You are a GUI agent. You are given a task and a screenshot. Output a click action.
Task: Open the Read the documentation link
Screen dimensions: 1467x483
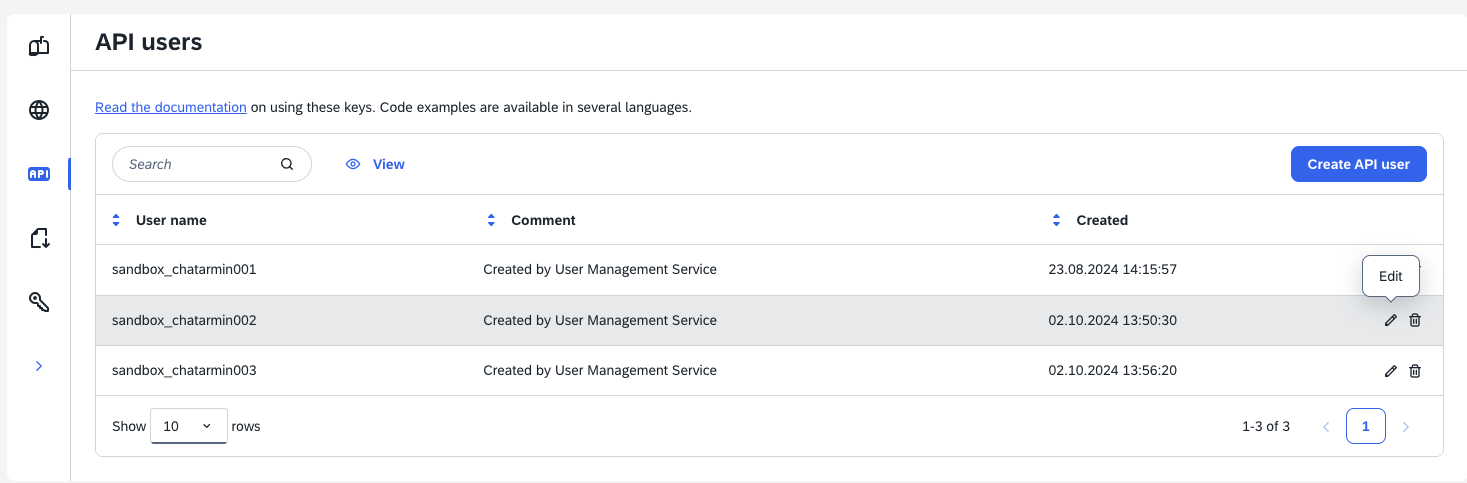click(171, 107)
